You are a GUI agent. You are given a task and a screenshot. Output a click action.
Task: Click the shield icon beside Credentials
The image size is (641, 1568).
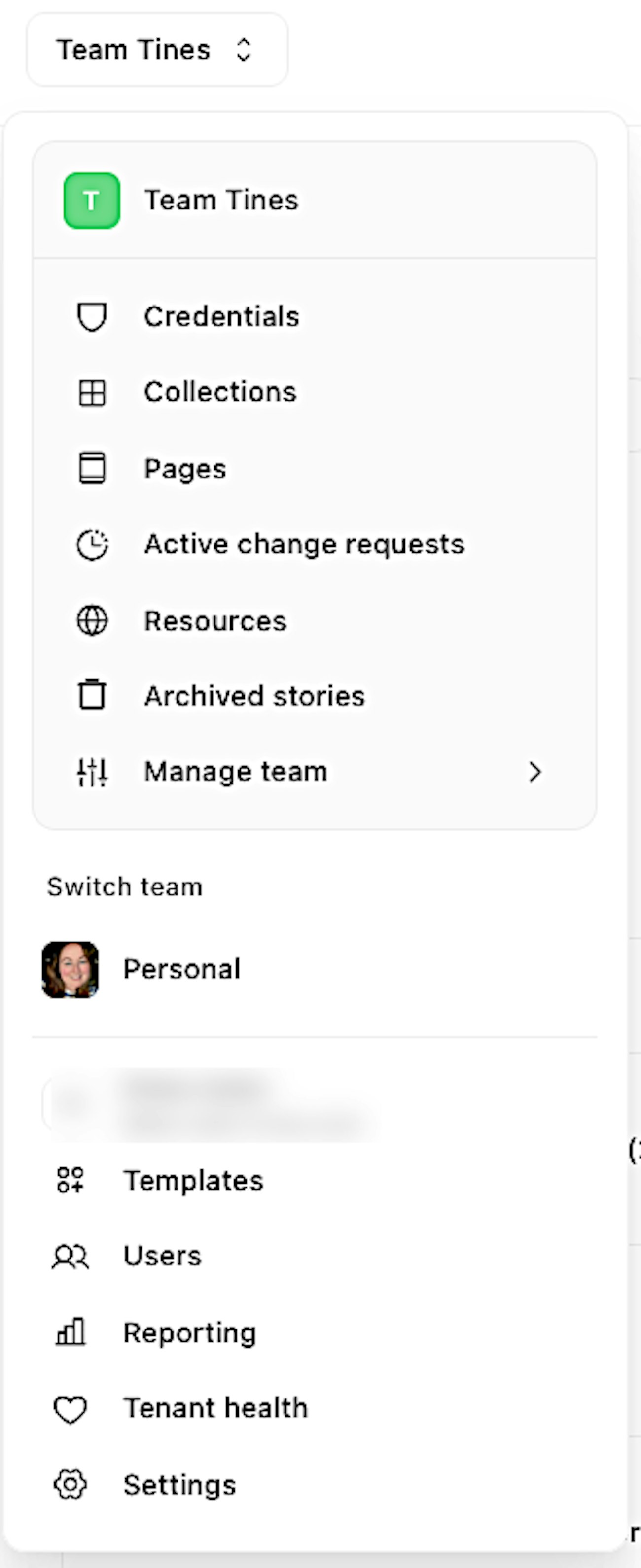[92, 316]
